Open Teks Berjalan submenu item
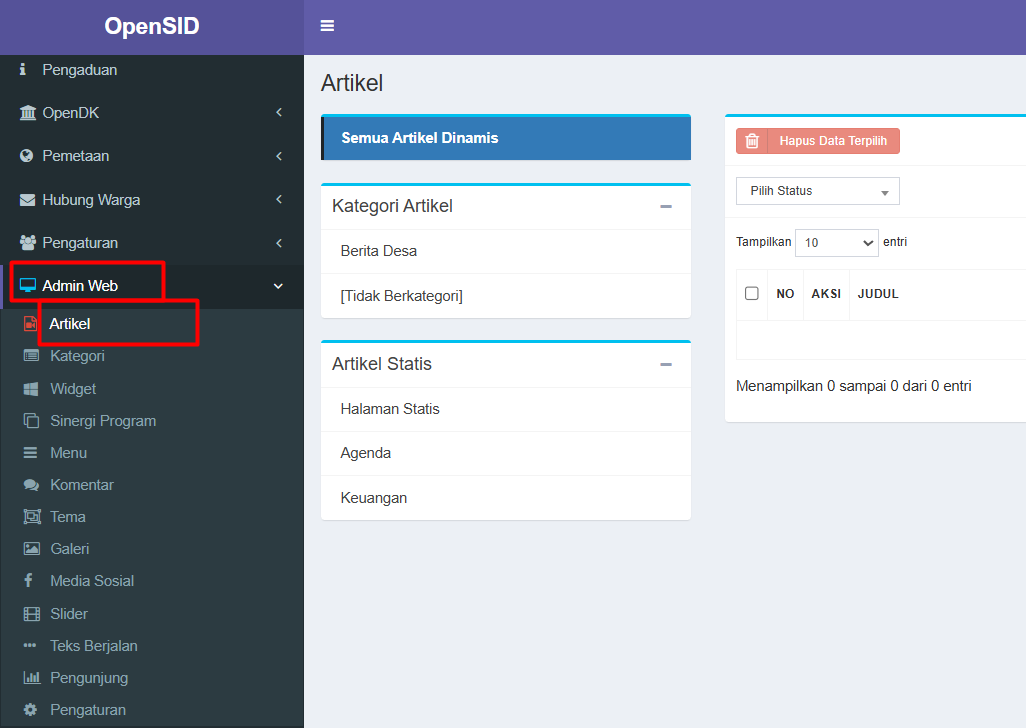The width and height of the screenshot is (1026, 728). click(94, 646)
